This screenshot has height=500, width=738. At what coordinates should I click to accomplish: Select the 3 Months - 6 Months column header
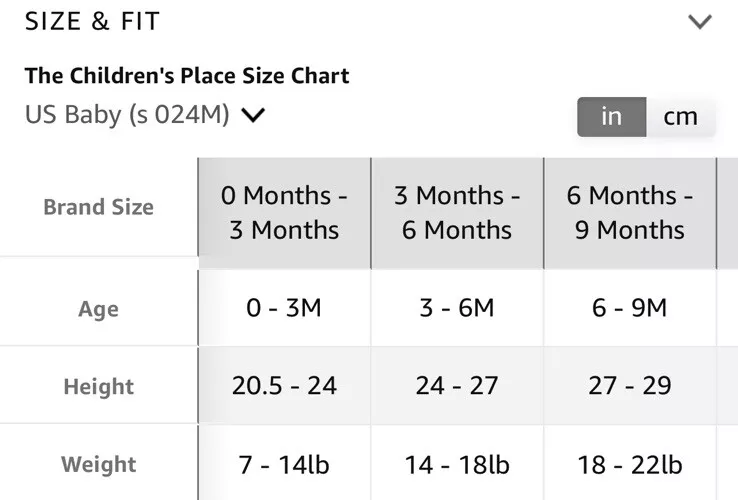(x=457, y=213)
